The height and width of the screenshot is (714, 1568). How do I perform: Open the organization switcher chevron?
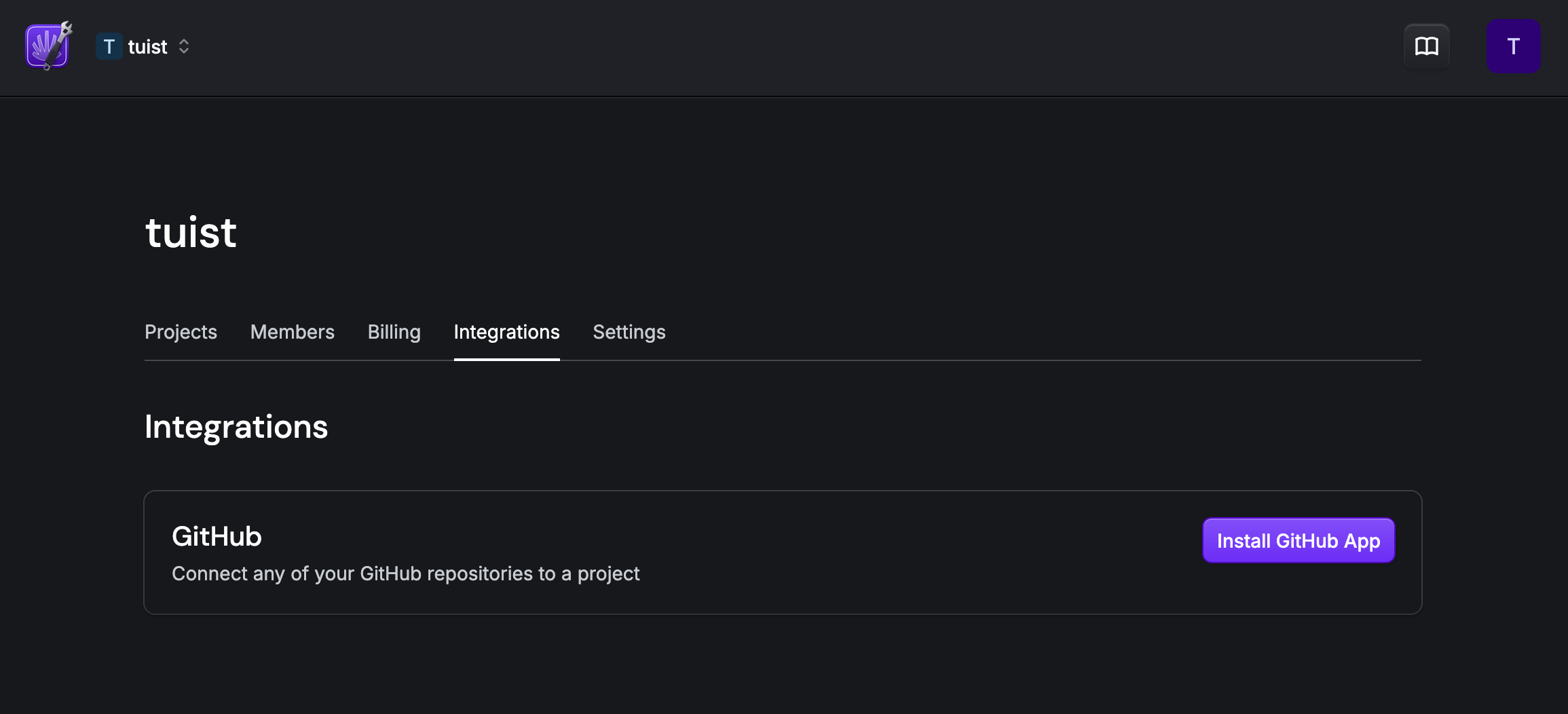(x=184, y=46)
